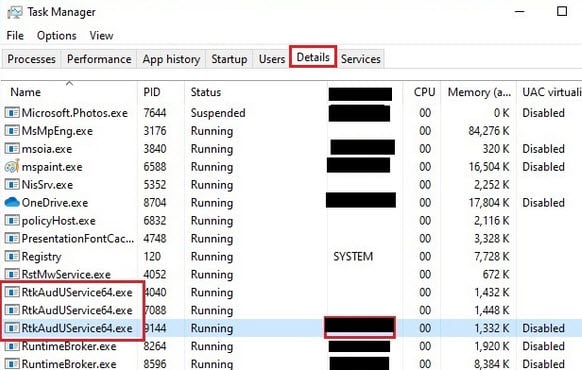Maximize the Task Manager window
Screen dimensions: 582x370
coord(562,11)
